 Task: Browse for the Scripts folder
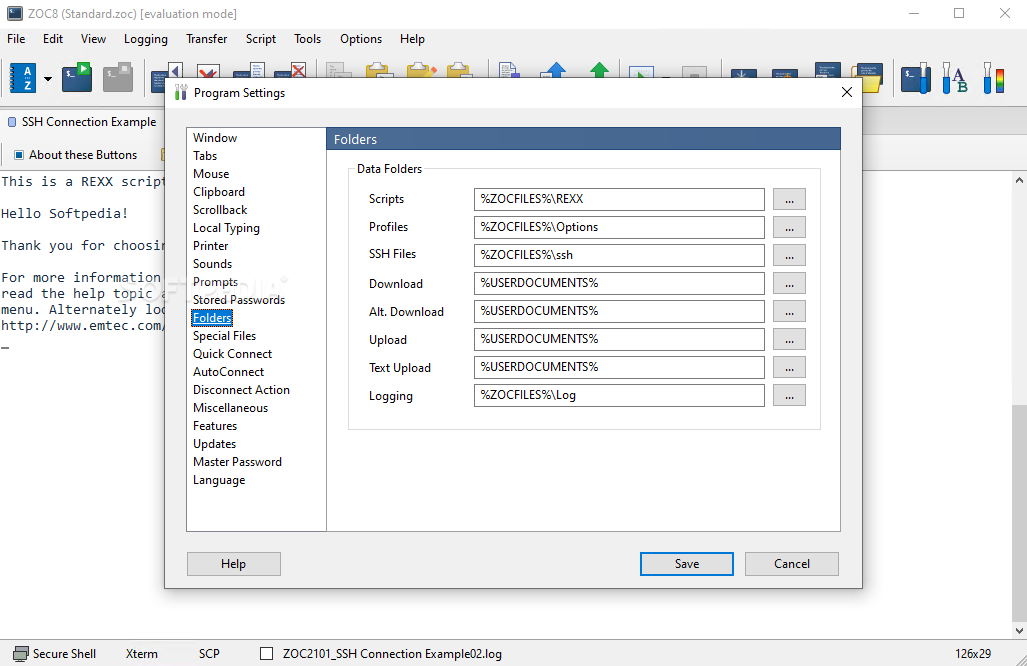point(789,199)
